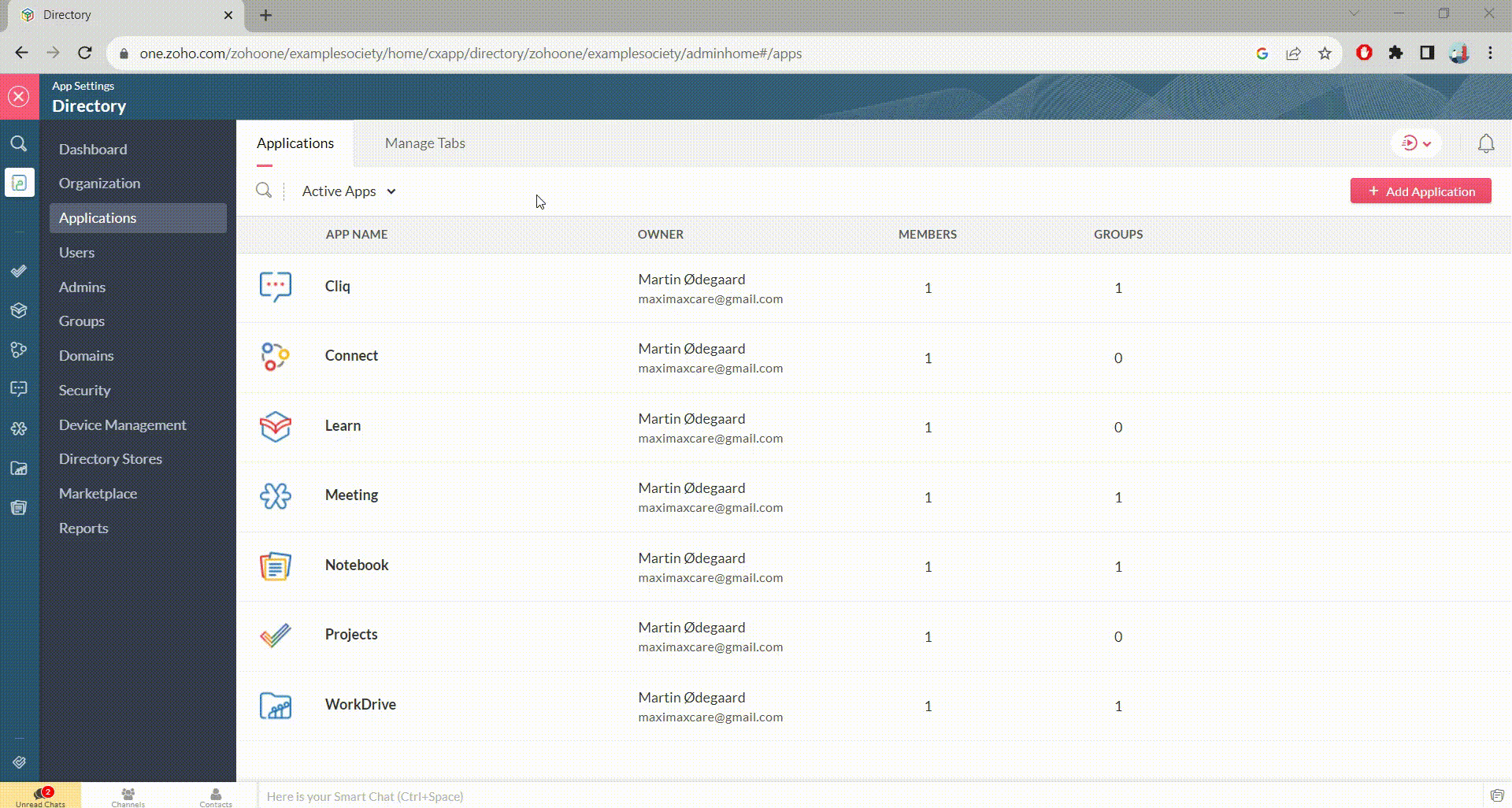Open the notifications bell icon
Image resolution: width=1512 pixels, height=808 pixels.
pyautogui.click(x=1485, y=143)
